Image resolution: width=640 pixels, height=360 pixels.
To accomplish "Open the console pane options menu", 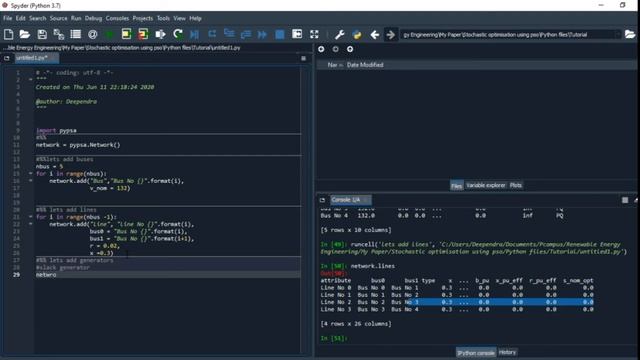I will [625, 200].
